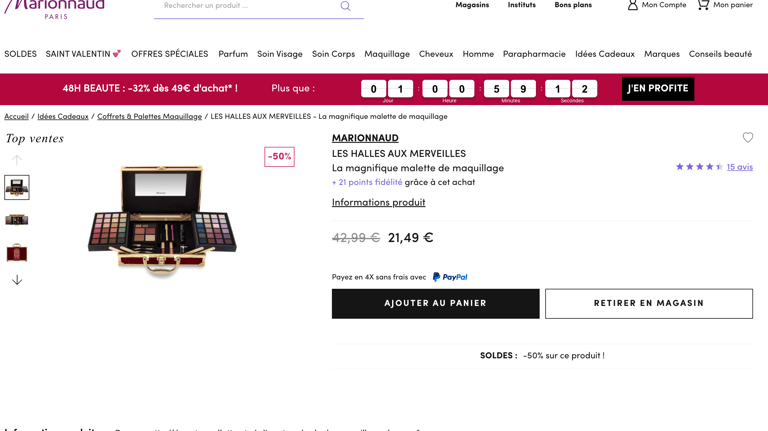
Task: Focus the Rechercher un produit field
Action: click(x=247, y=6)
